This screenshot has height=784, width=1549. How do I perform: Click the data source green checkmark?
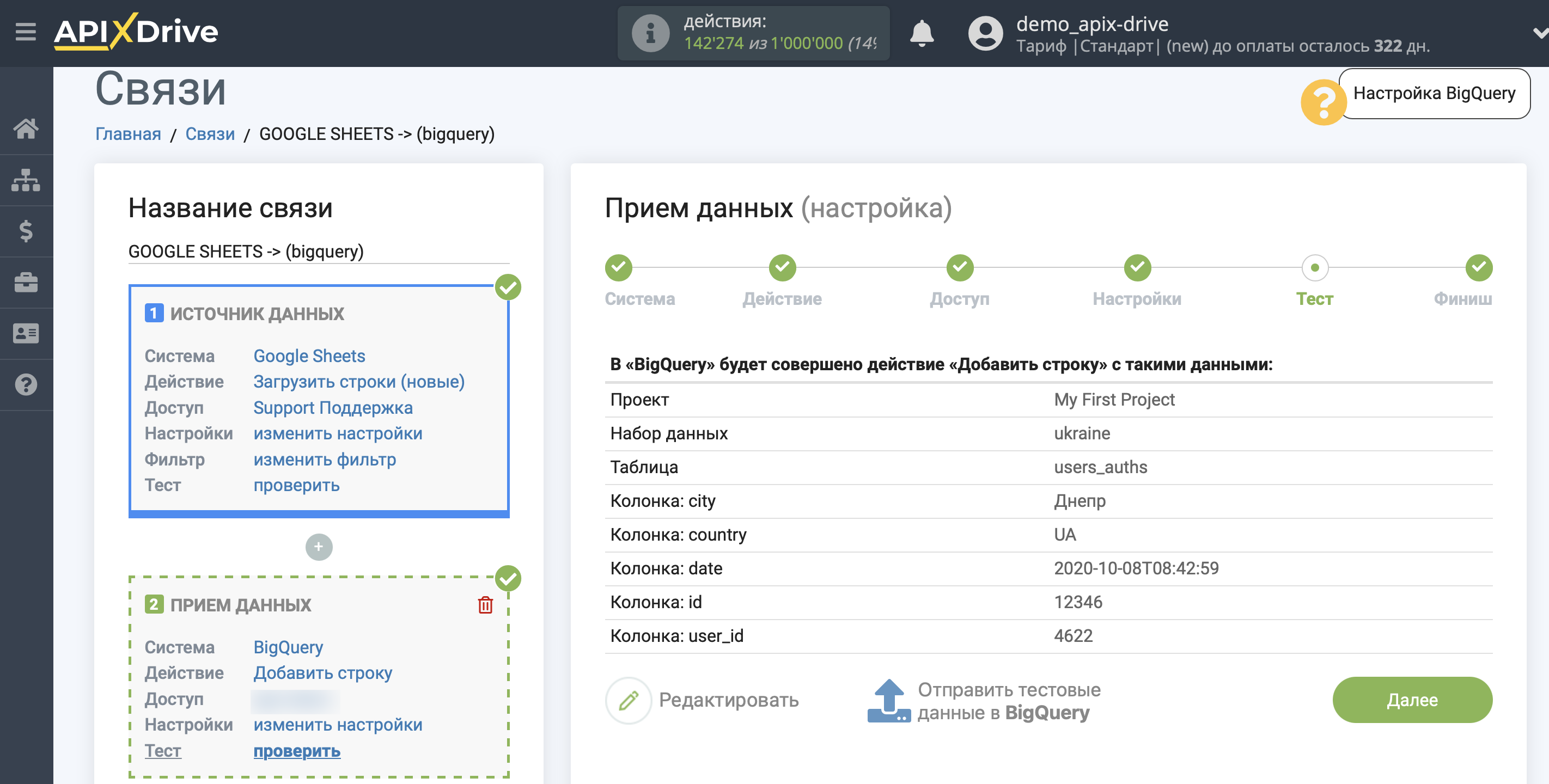[x=508, y=287]
